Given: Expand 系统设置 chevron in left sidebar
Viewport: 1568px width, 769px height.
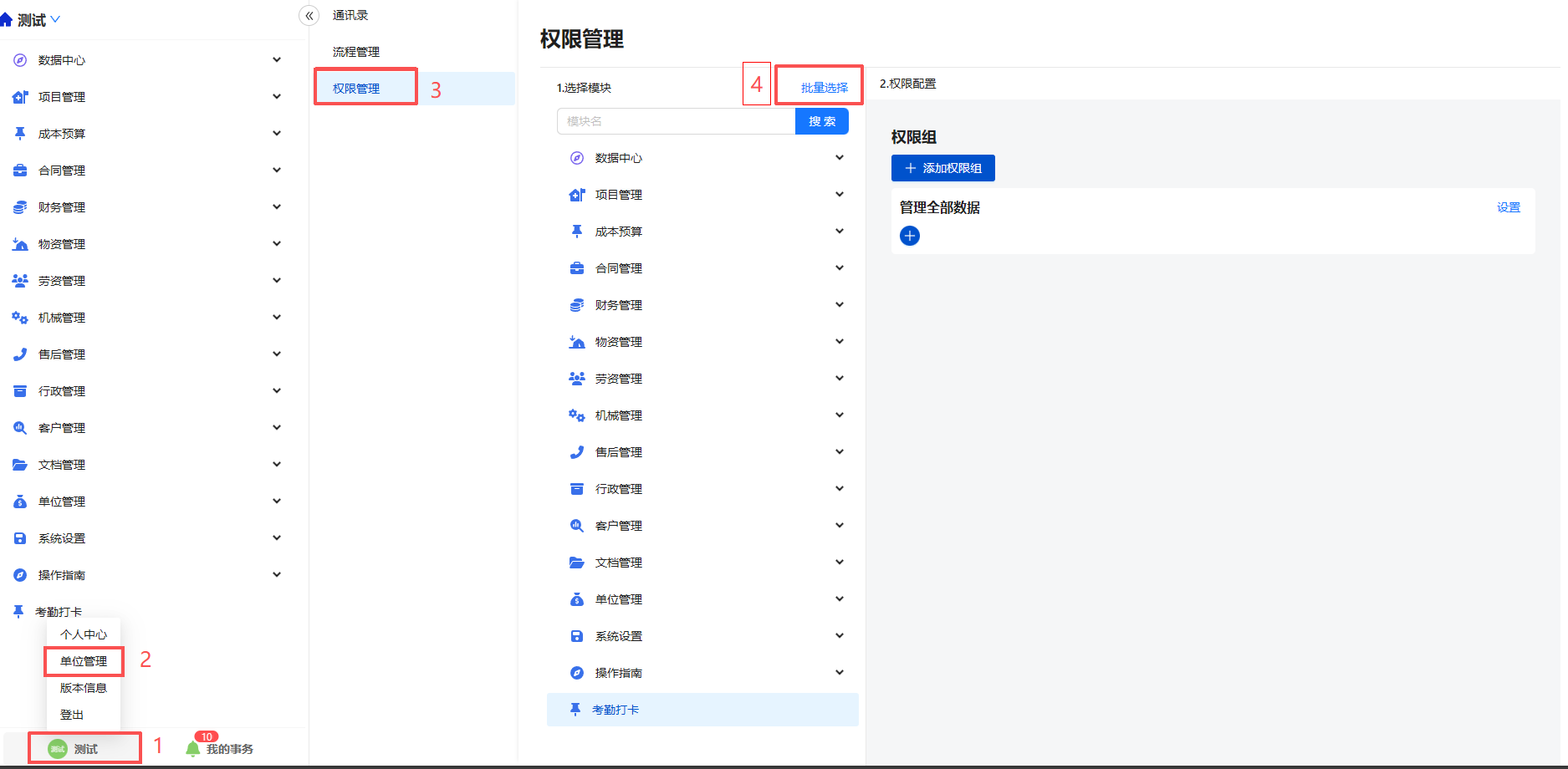Looking at the screenshot, I should click(x=276, y=538).
